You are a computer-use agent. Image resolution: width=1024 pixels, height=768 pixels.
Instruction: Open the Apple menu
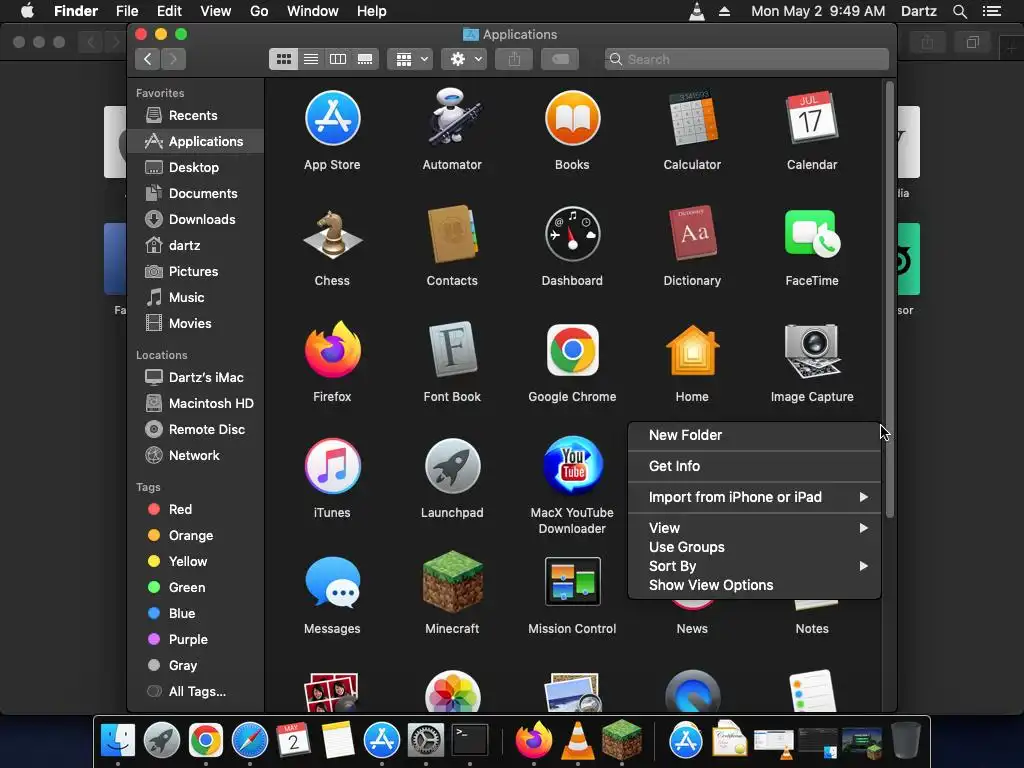pyautogui.click(x=27, y=11)
